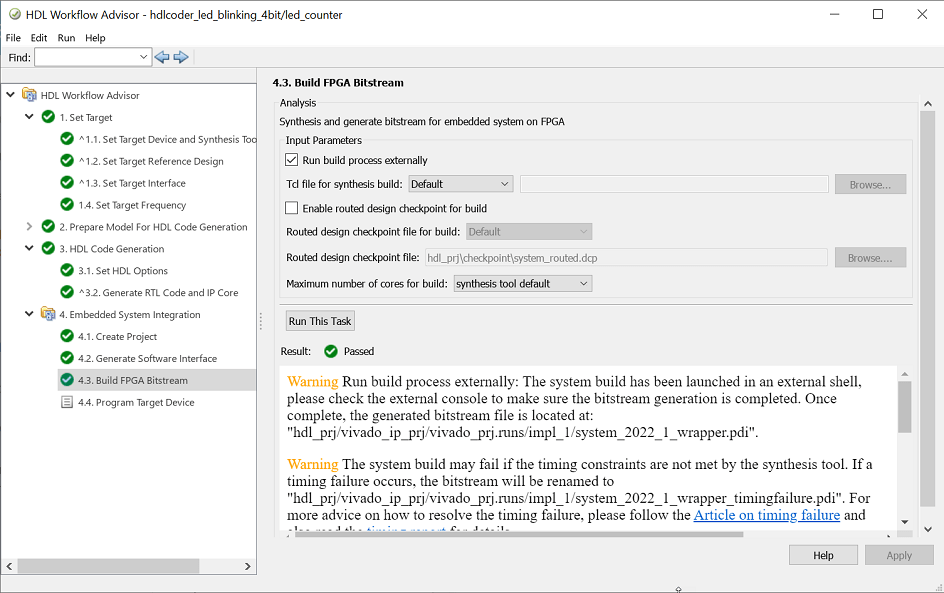Viewport: 944px width, 593px height.
Task: Enable routed design checkpoint for build
Action: [x=292, y=208]
